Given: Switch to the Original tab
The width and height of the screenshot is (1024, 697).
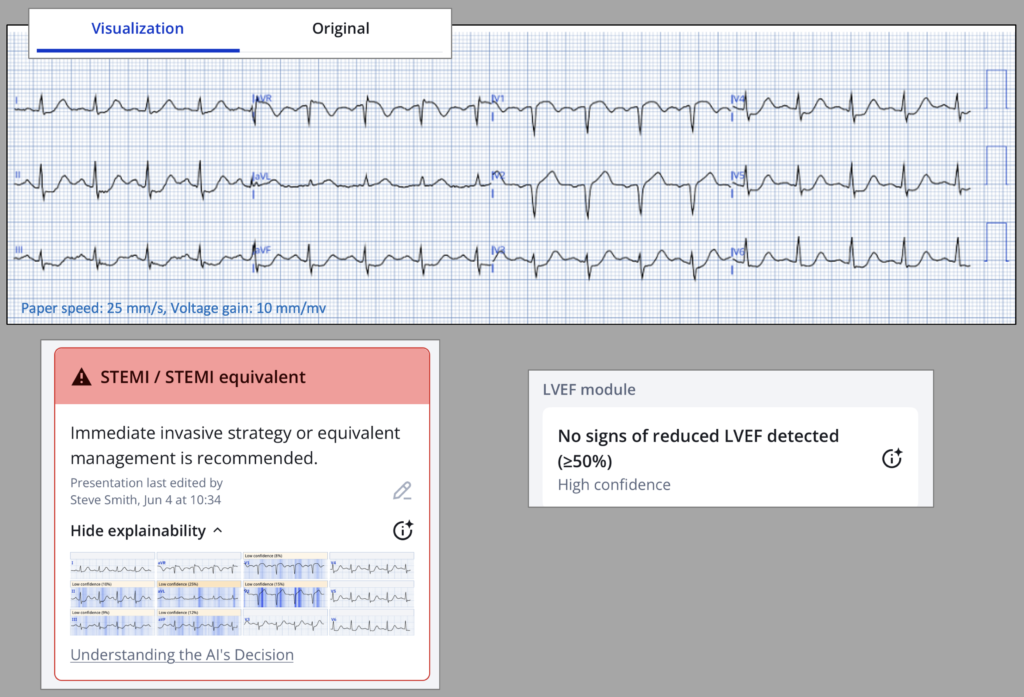Looking at the screenshot, I should click(x=341, y=29).
